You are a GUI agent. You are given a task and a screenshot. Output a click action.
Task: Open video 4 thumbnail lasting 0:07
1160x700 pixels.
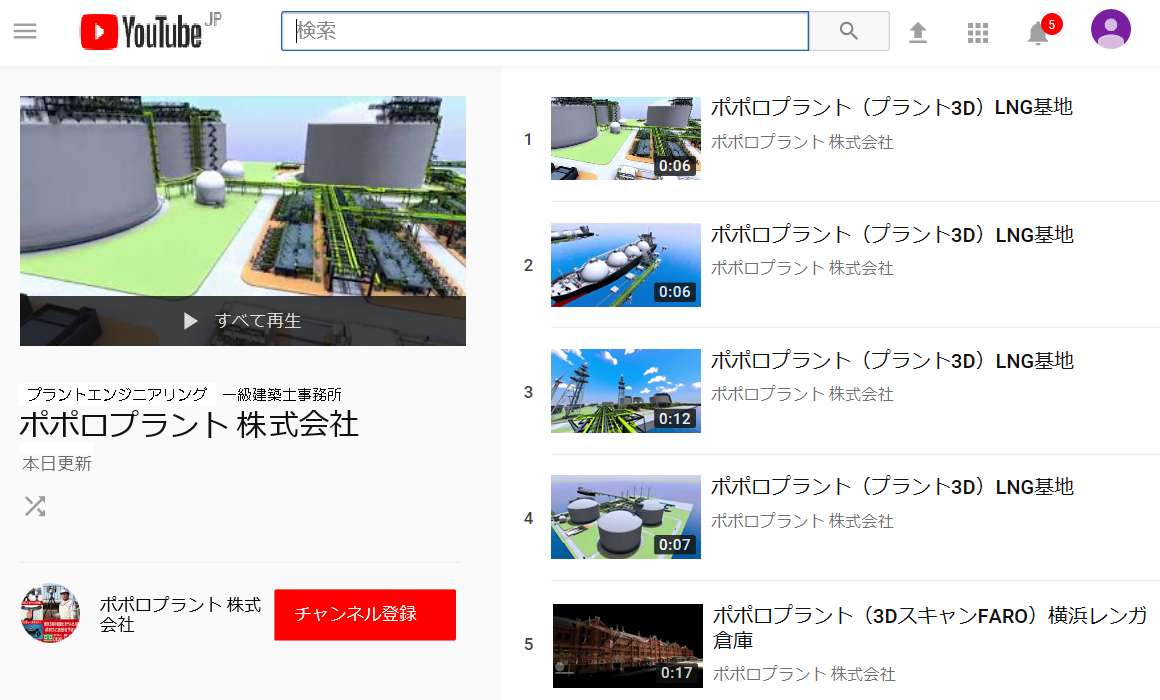626,517
